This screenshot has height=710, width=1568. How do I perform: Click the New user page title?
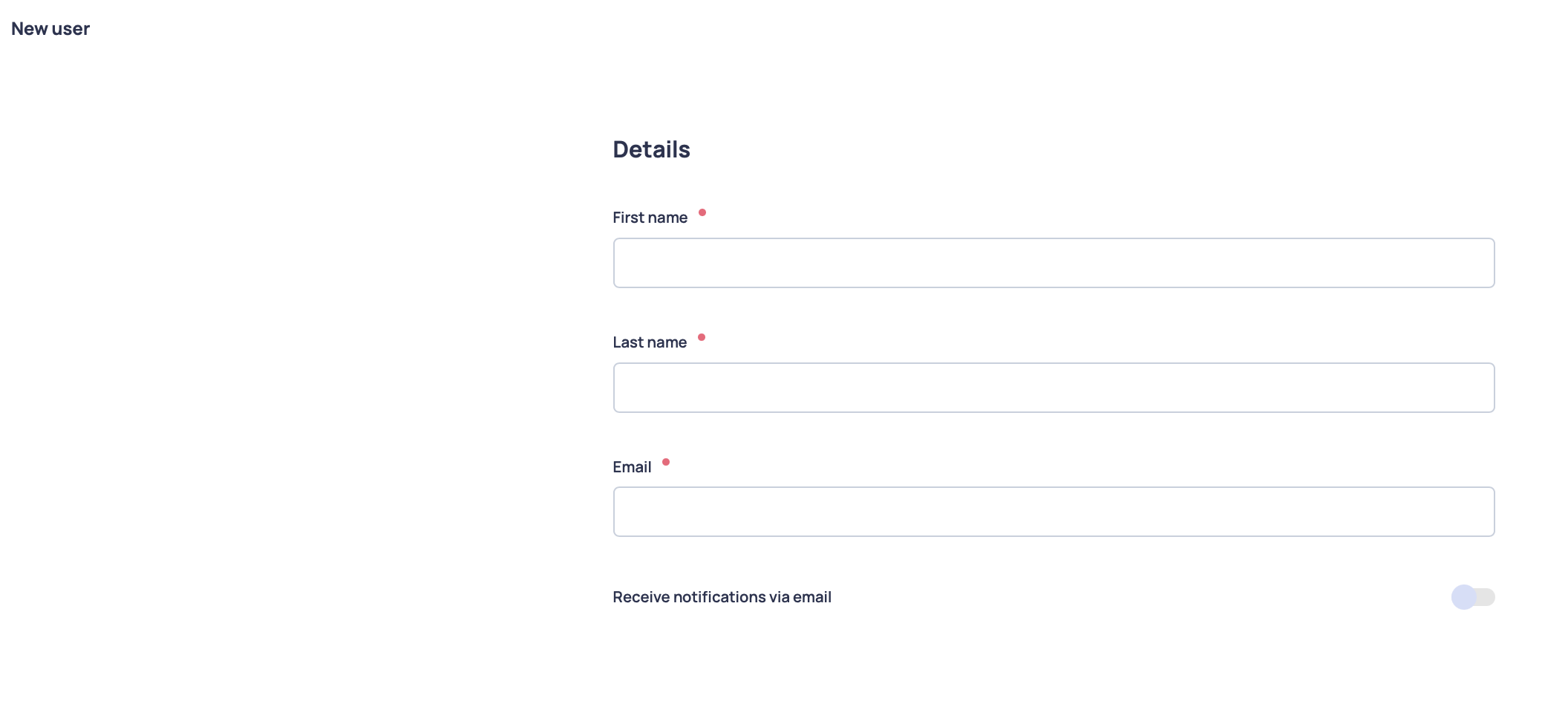click(50, 29)
